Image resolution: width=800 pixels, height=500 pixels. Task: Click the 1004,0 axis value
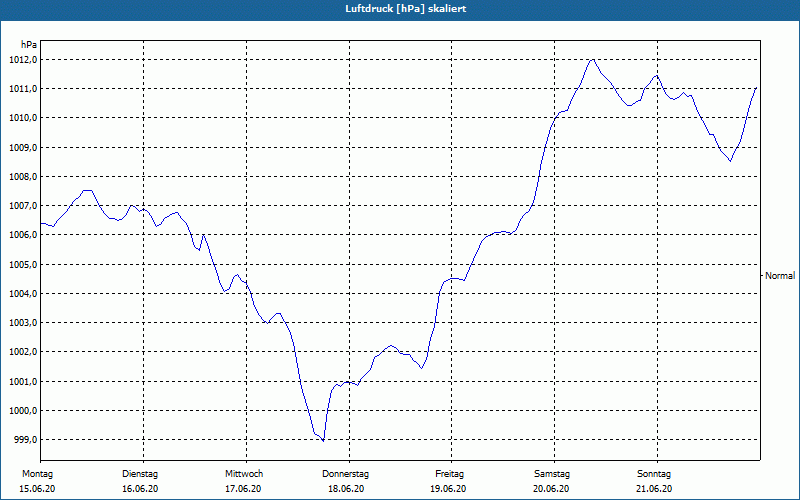click(x=23, y=293)
